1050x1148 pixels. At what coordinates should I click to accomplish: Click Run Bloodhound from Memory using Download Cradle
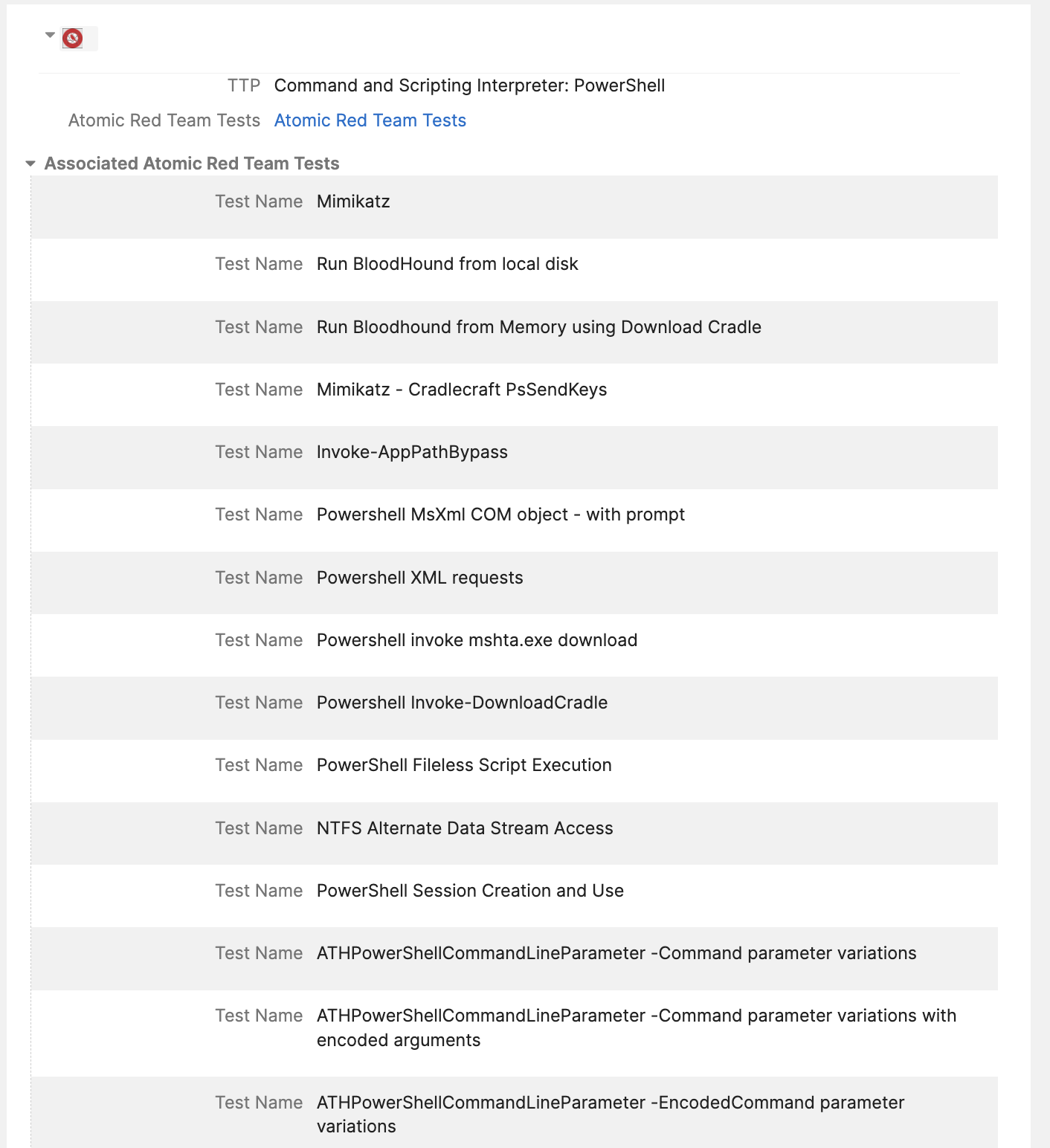(x=538, y=327)
